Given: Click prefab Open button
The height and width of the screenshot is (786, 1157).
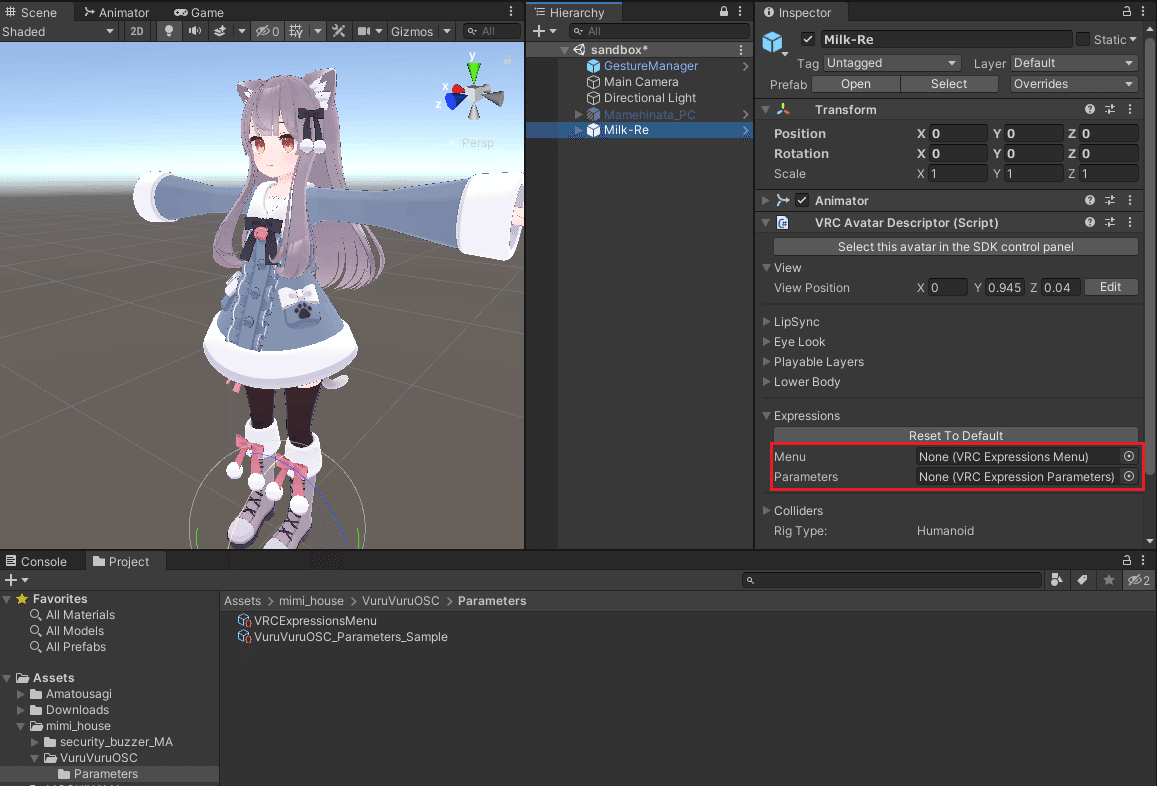Looking at the screenshot, I should [x=855, y=83].
